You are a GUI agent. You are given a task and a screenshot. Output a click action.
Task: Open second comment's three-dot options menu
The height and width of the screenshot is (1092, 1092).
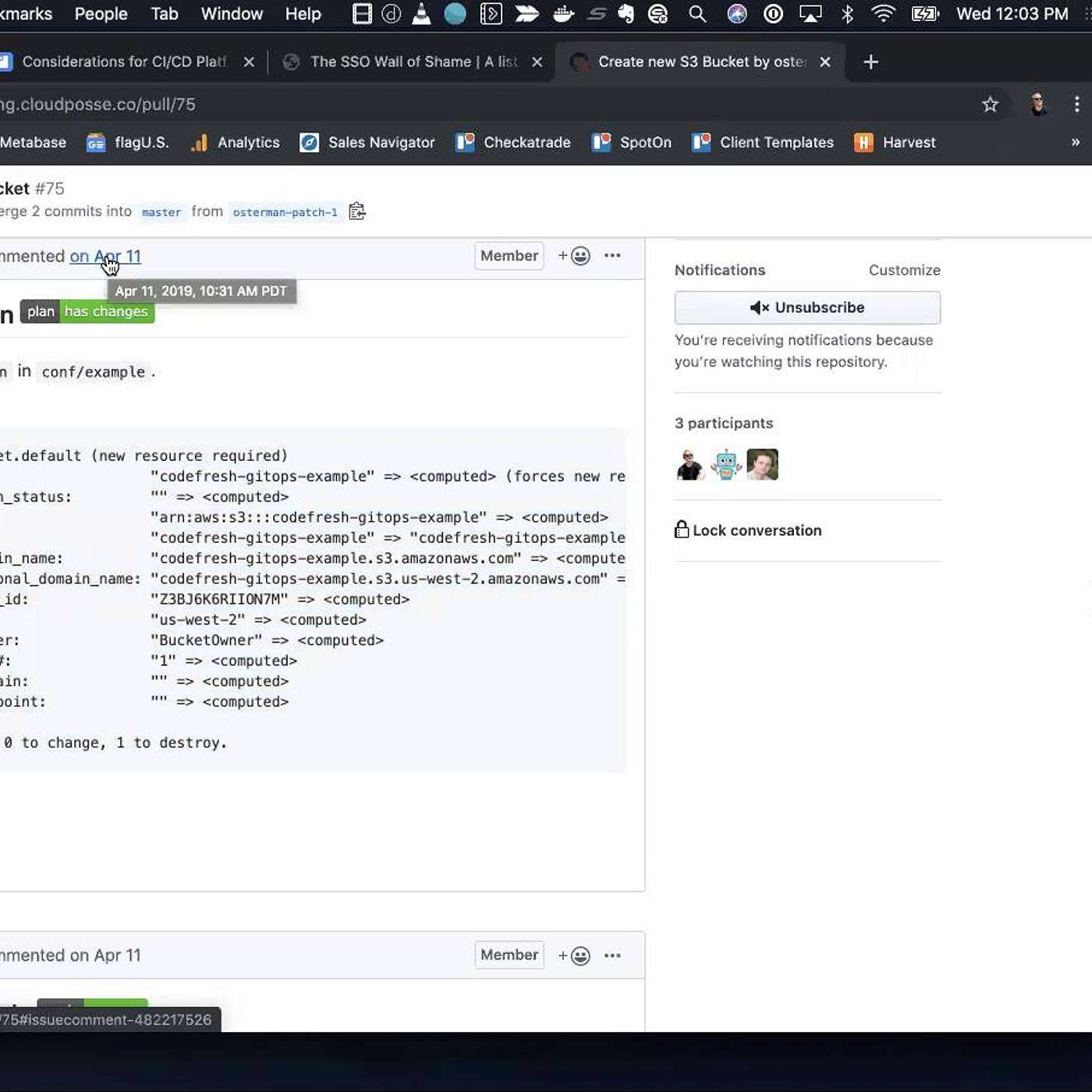(612, 955)
